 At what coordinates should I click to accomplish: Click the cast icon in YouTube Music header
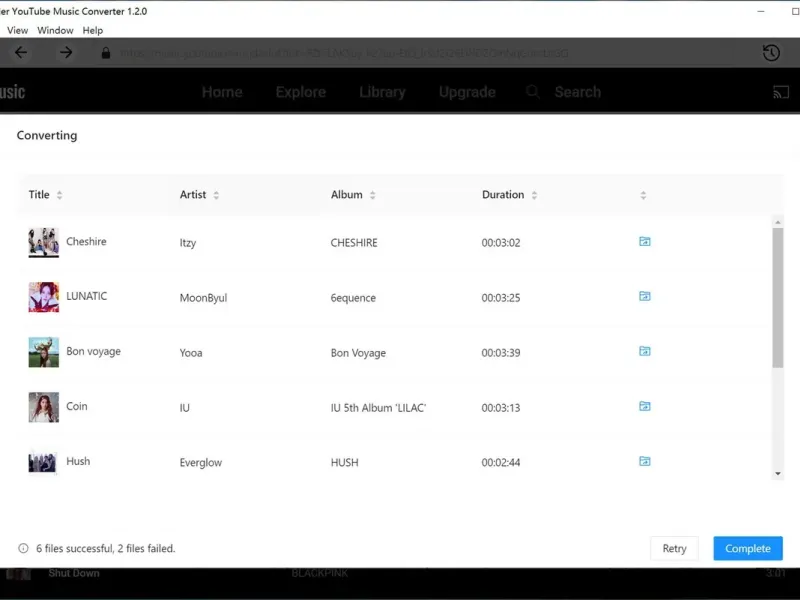(781, 92)
